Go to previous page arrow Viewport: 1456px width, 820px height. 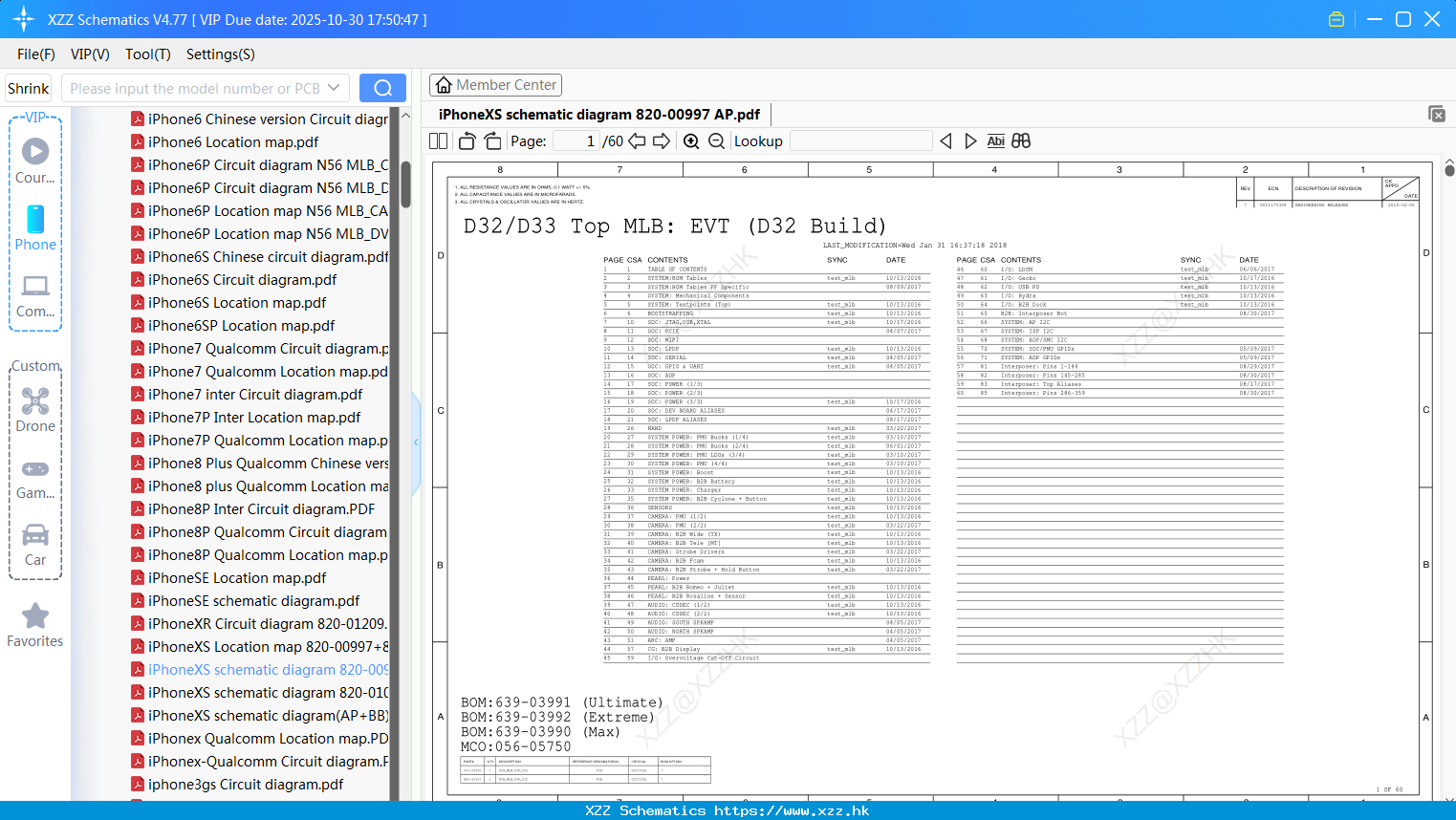tap(637, 141)
